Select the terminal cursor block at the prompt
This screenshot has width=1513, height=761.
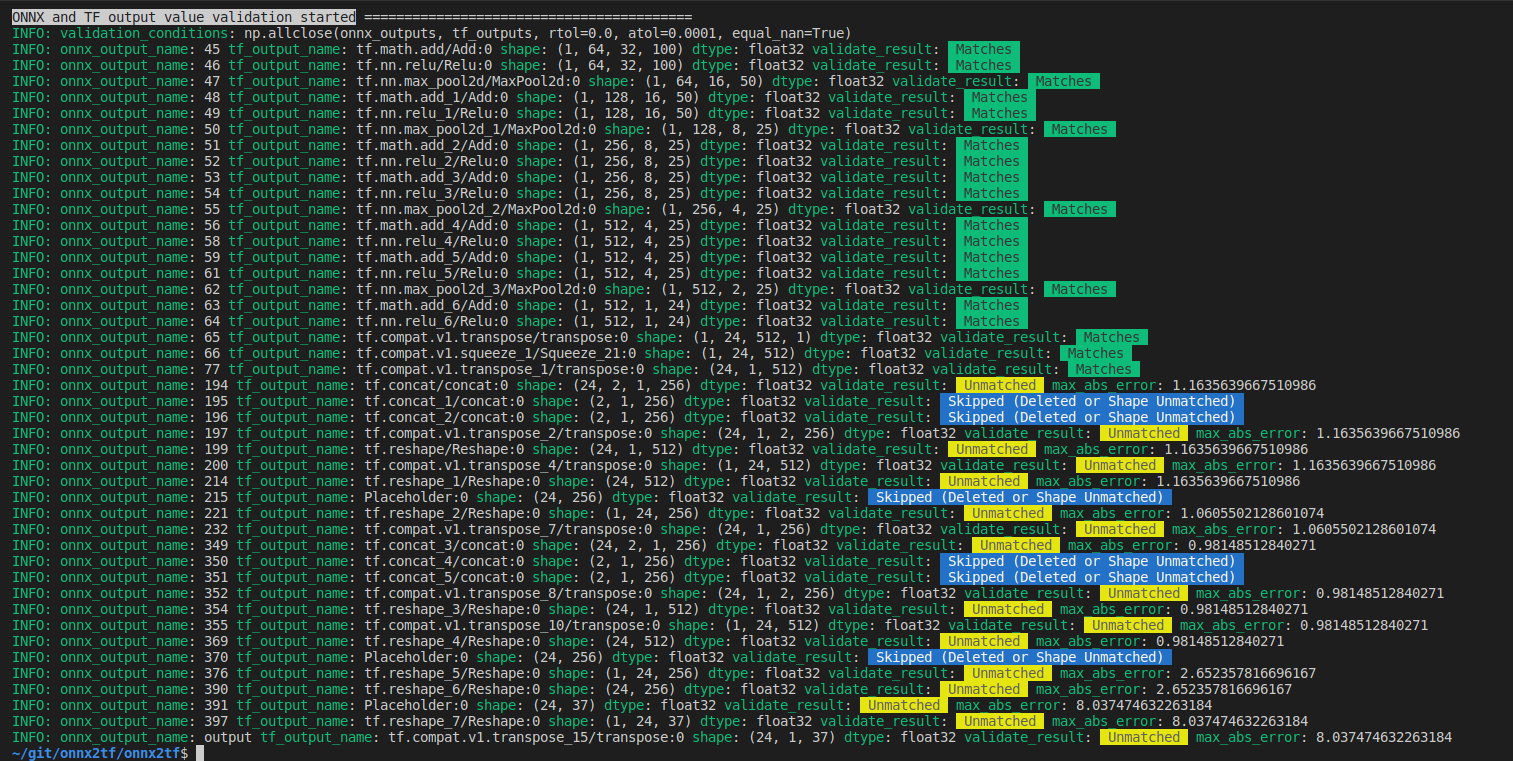pyautogui.click(x=198, y=753)
